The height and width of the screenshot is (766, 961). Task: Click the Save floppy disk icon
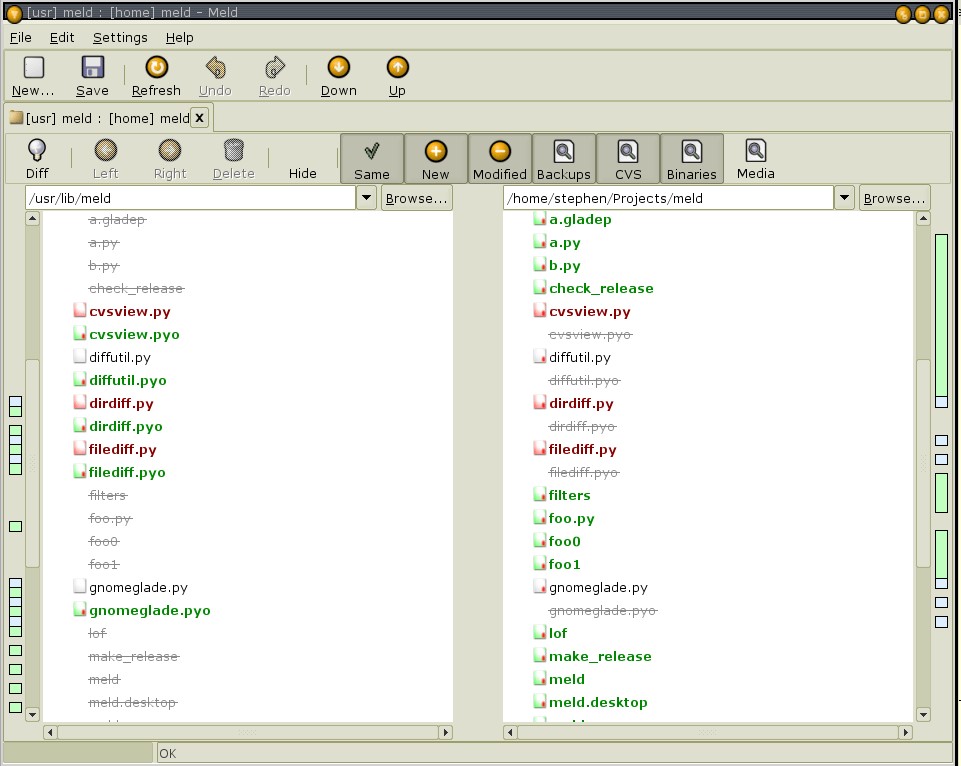click(x=92, y=68)
